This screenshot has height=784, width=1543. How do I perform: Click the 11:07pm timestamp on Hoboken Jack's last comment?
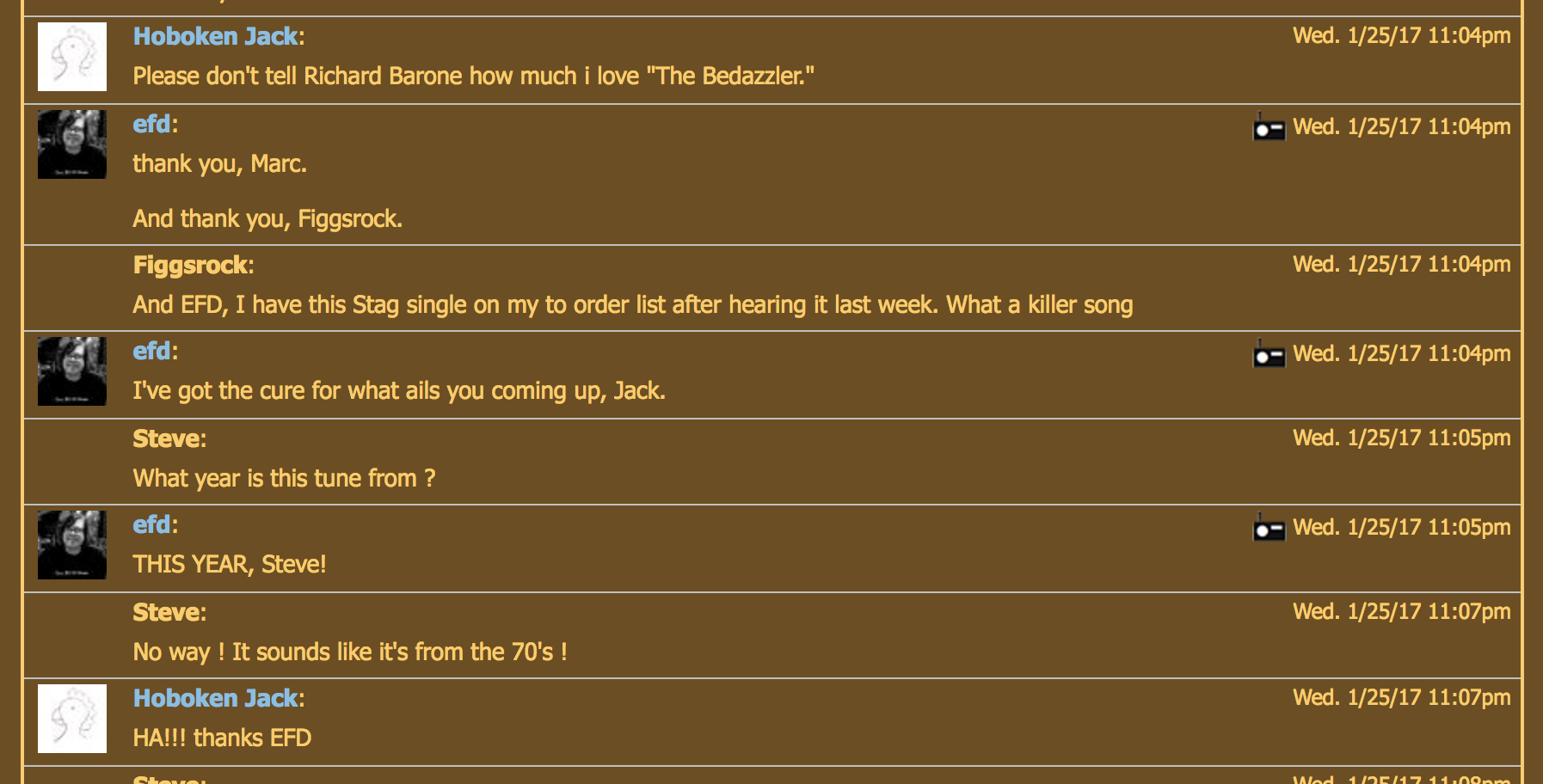[x=1402, y=697]
